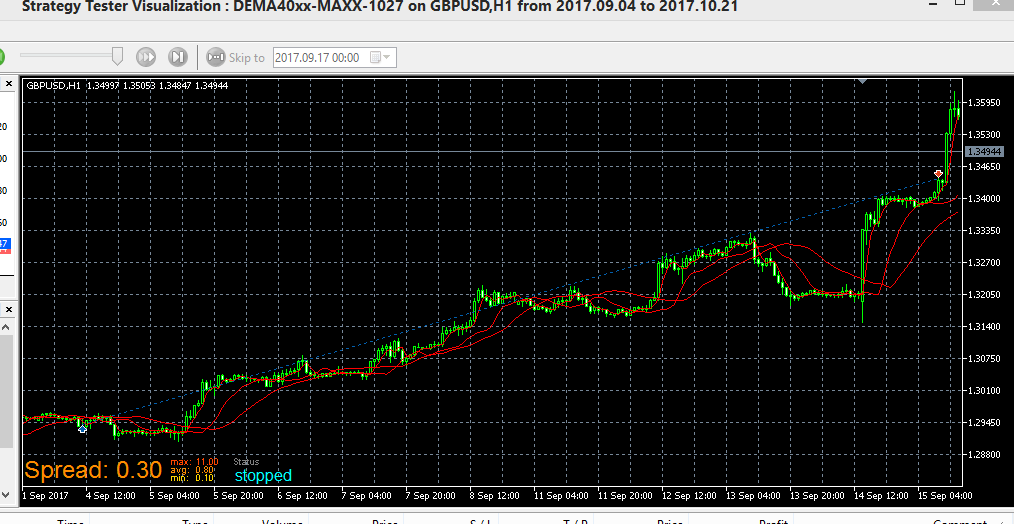Click the 1.29450 price axis label
This screenshot has width=1014, height=524.
click(984, 422)
